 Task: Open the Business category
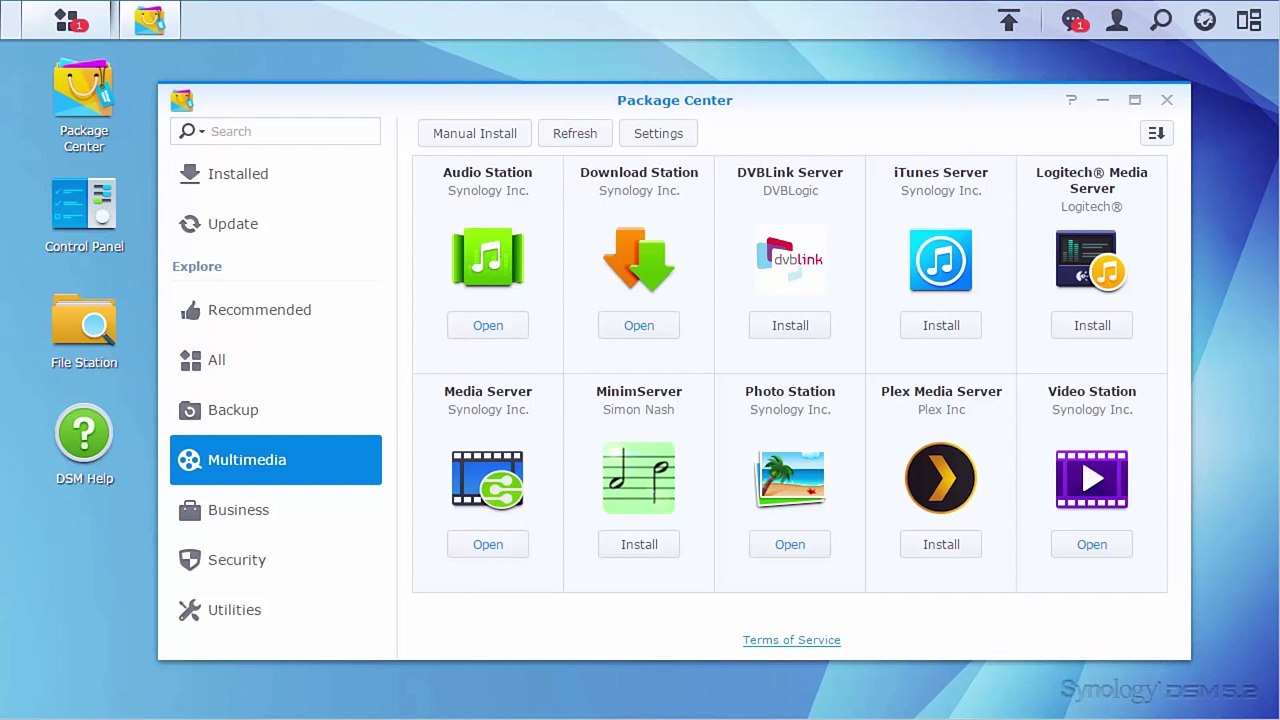(x=276, y=510)
